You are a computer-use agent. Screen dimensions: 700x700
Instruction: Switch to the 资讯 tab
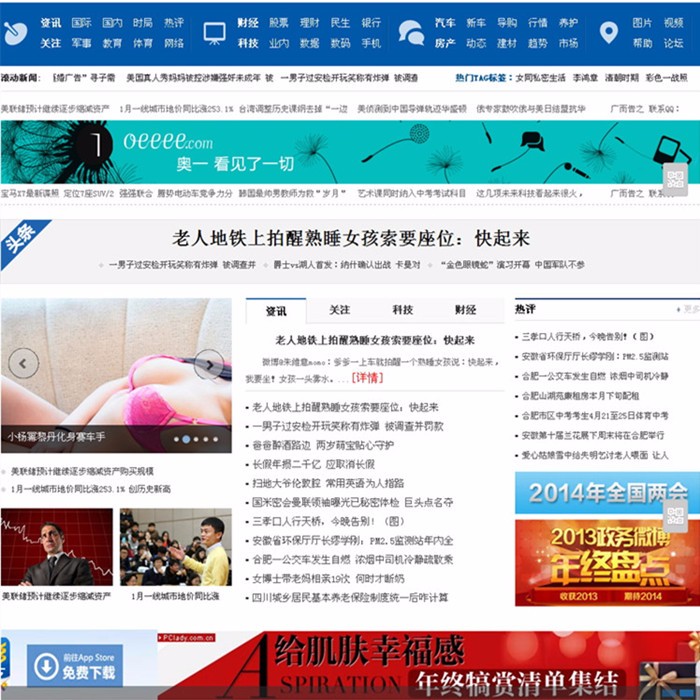(276, 311)
